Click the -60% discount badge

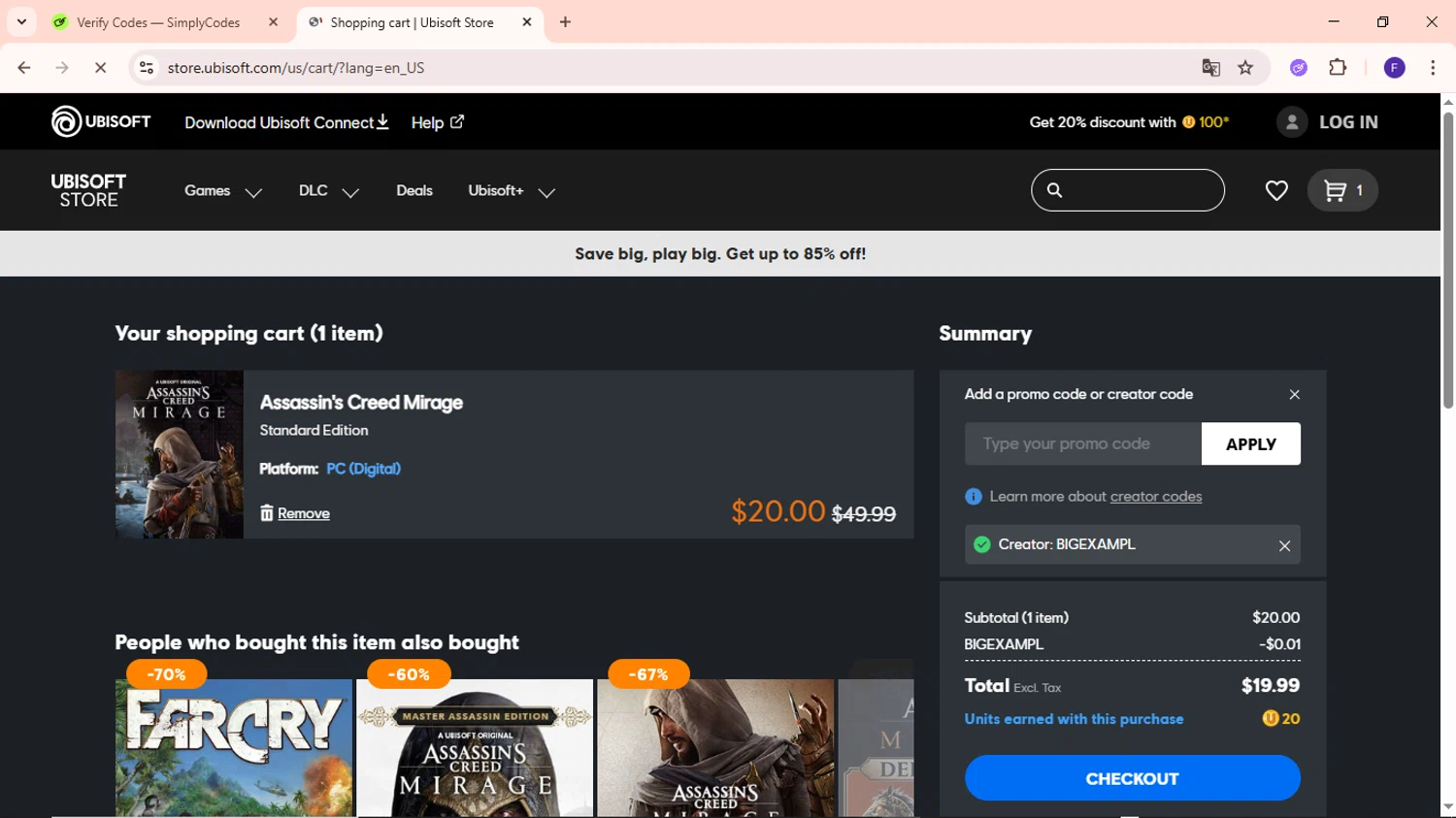(x=409, y=674)
